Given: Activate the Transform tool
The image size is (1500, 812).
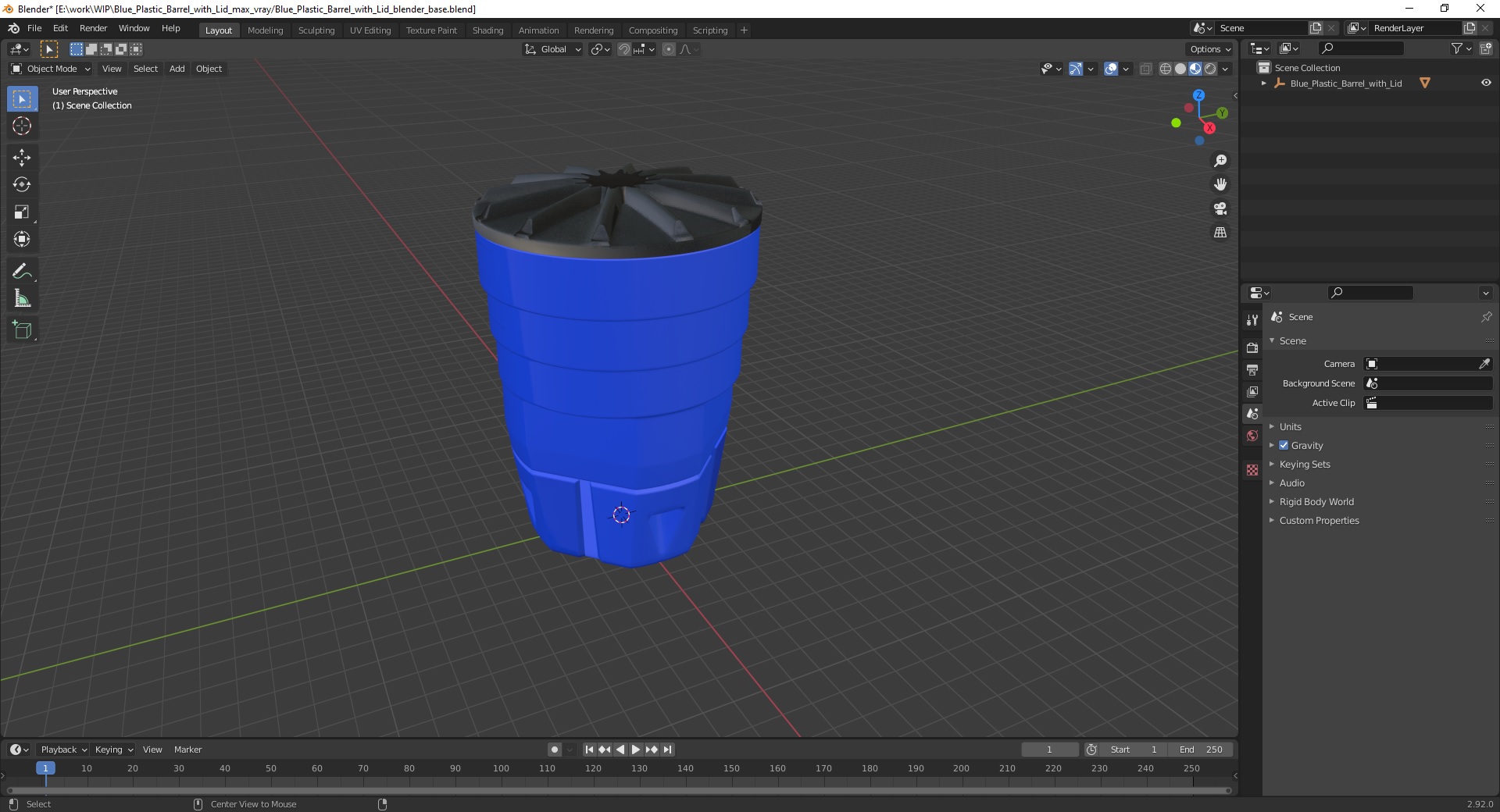Looking at the screenshot, I should 22,239.
